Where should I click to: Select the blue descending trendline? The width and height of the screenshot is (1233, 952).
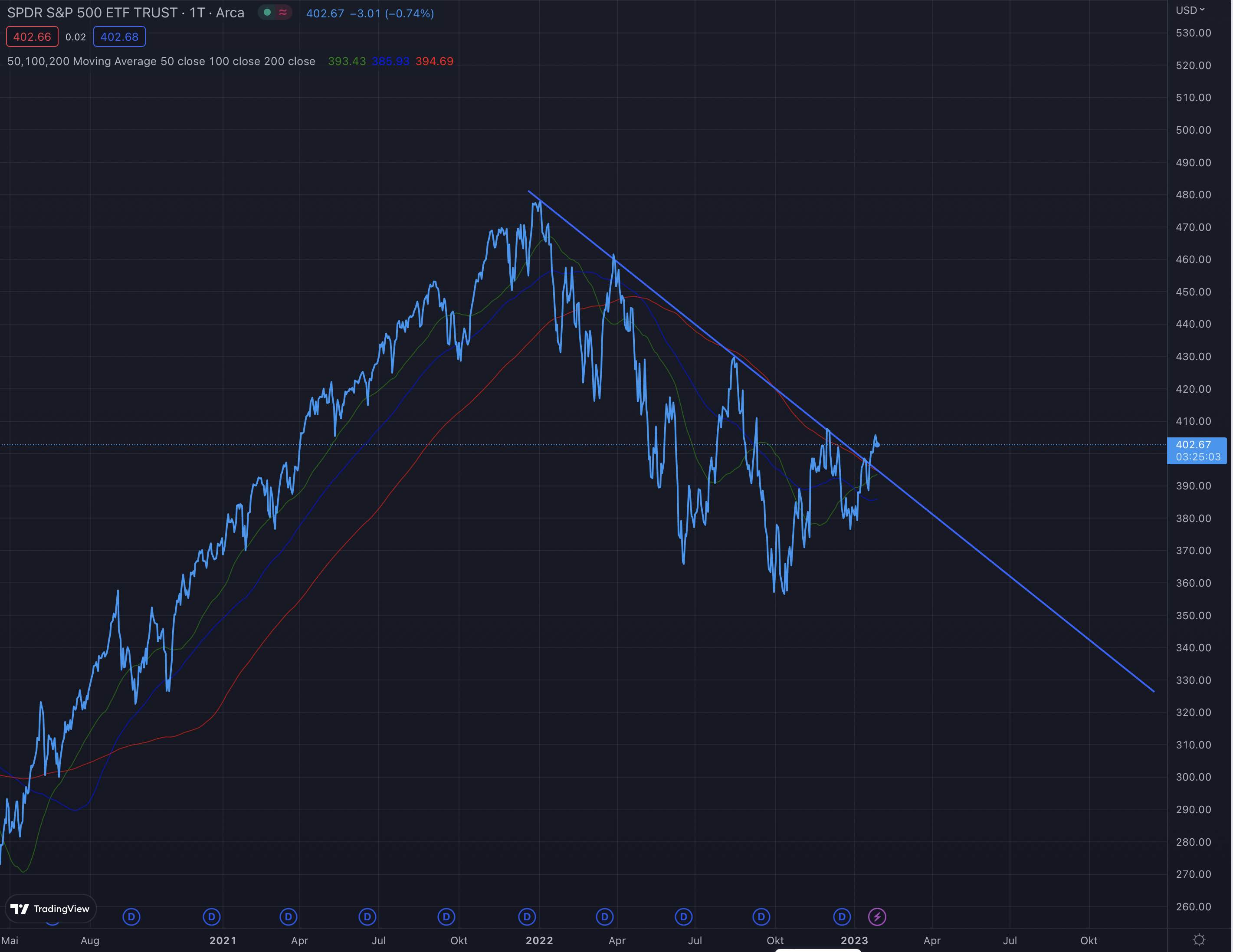coord(1016,581)
